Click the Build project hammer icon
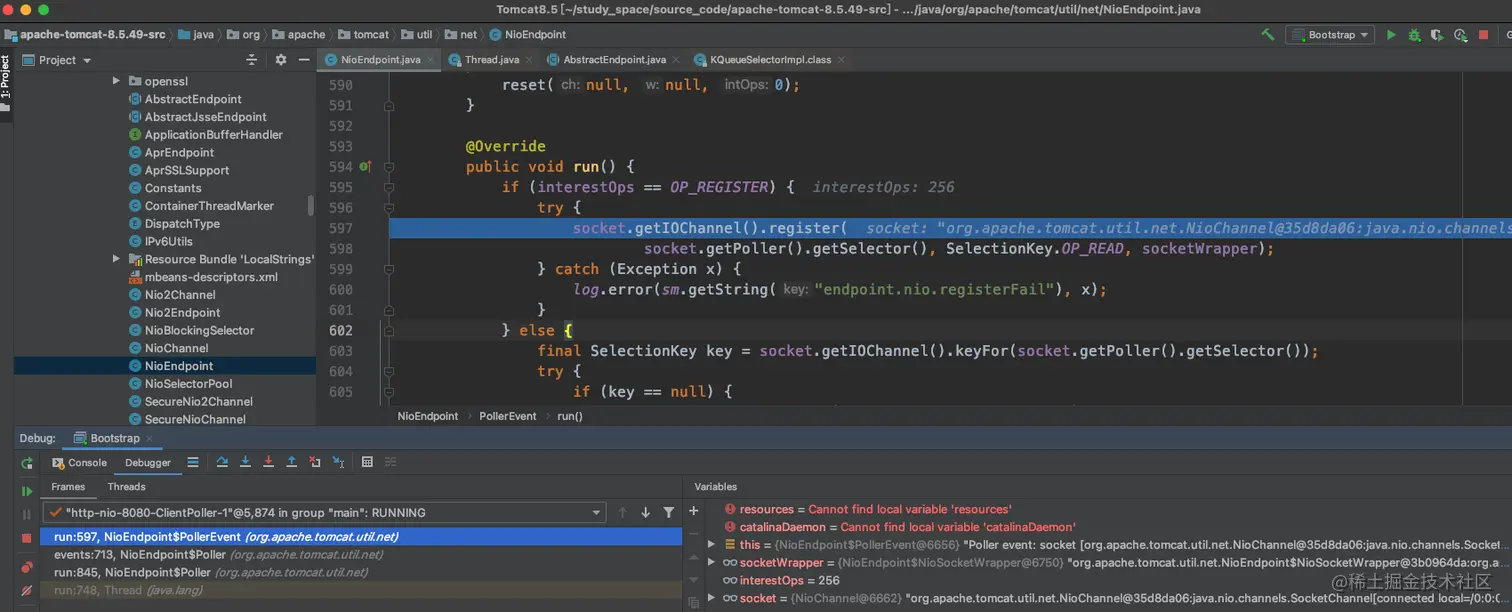The width and height of the screenshot is (1512, 612). click(1268, 35)
